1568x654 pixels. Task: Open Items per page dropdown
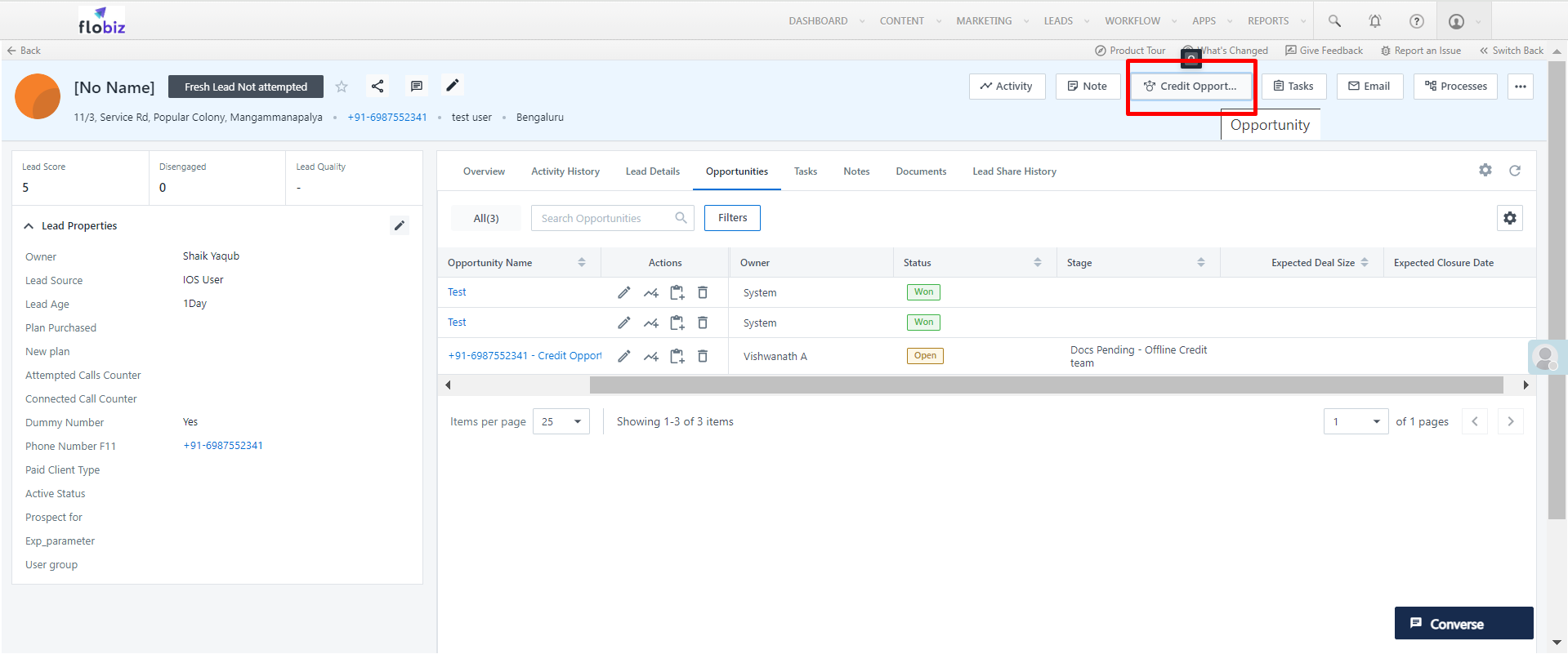click(x=561, y=421)
